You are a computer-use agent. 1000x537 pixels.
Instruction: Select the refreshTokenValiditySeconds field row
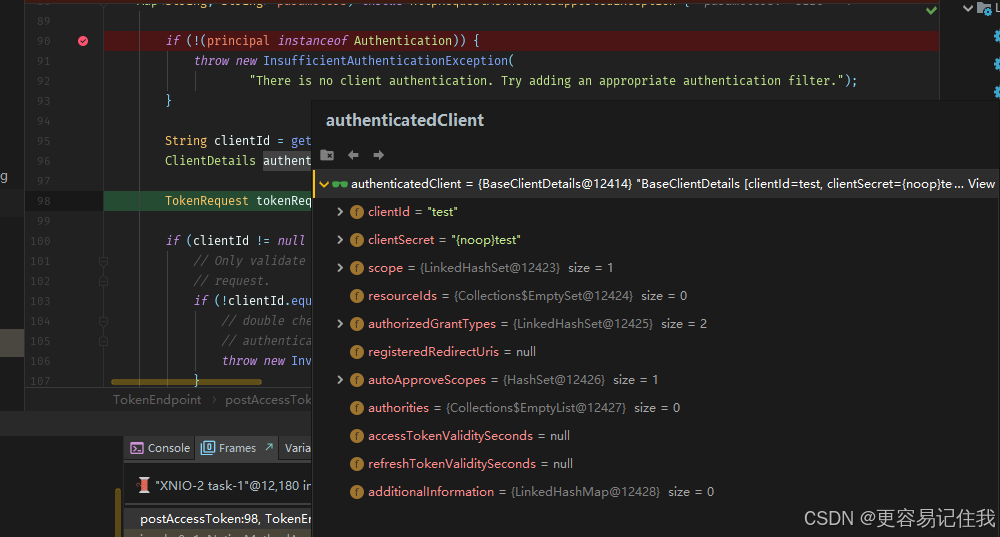(x=656, y=464)
